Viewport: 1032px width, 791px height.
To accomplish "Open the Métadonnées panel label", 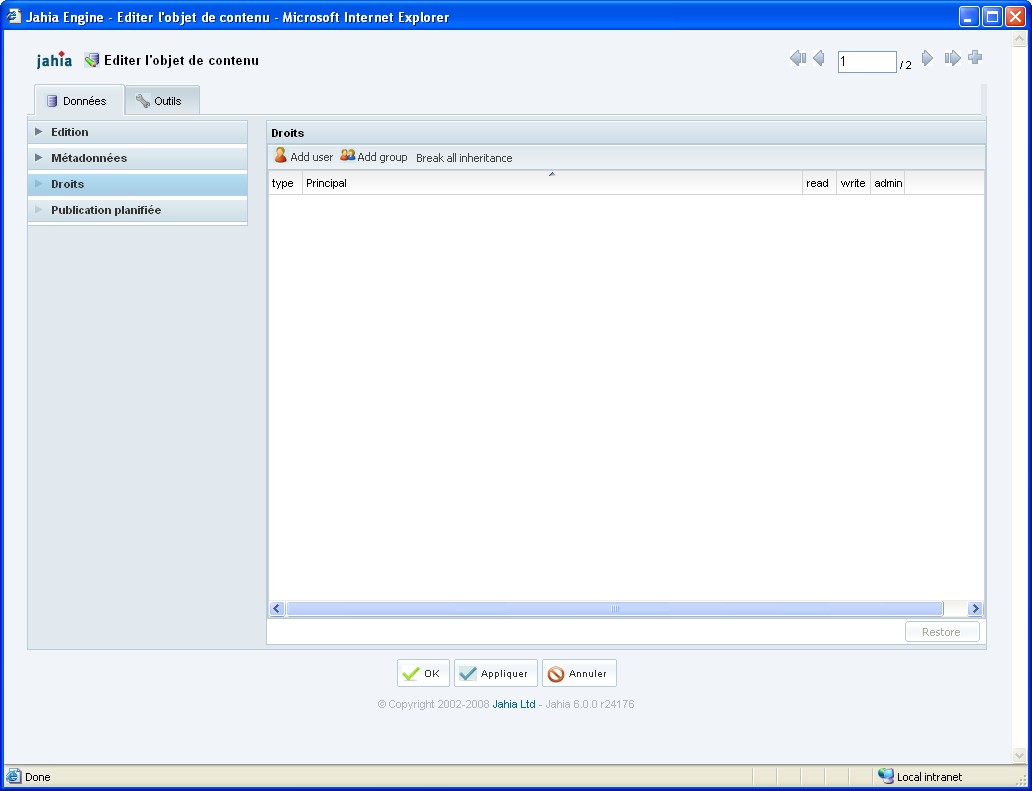I will pos(89,158).
